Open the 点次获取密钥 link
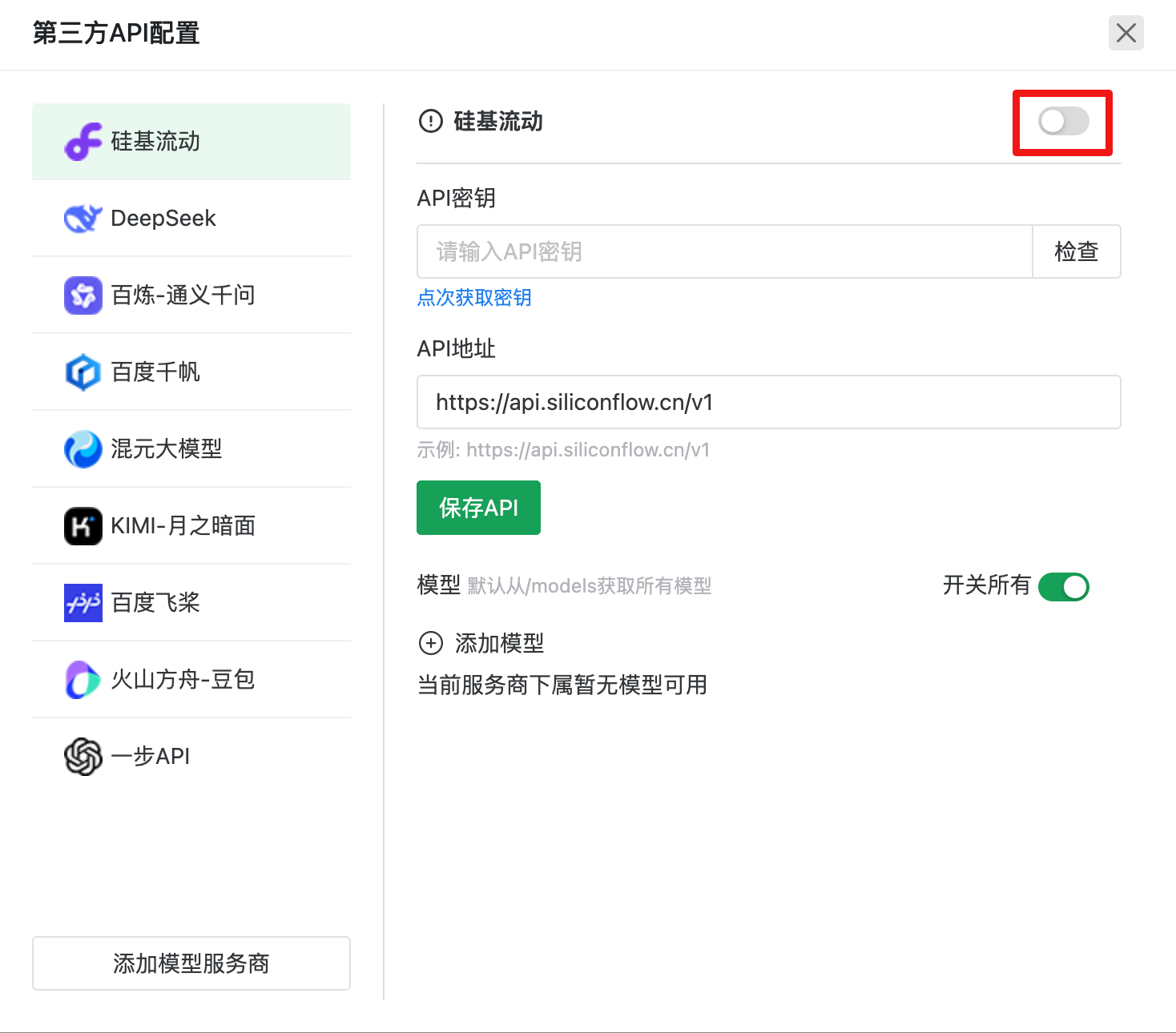 tap(473, 298)
